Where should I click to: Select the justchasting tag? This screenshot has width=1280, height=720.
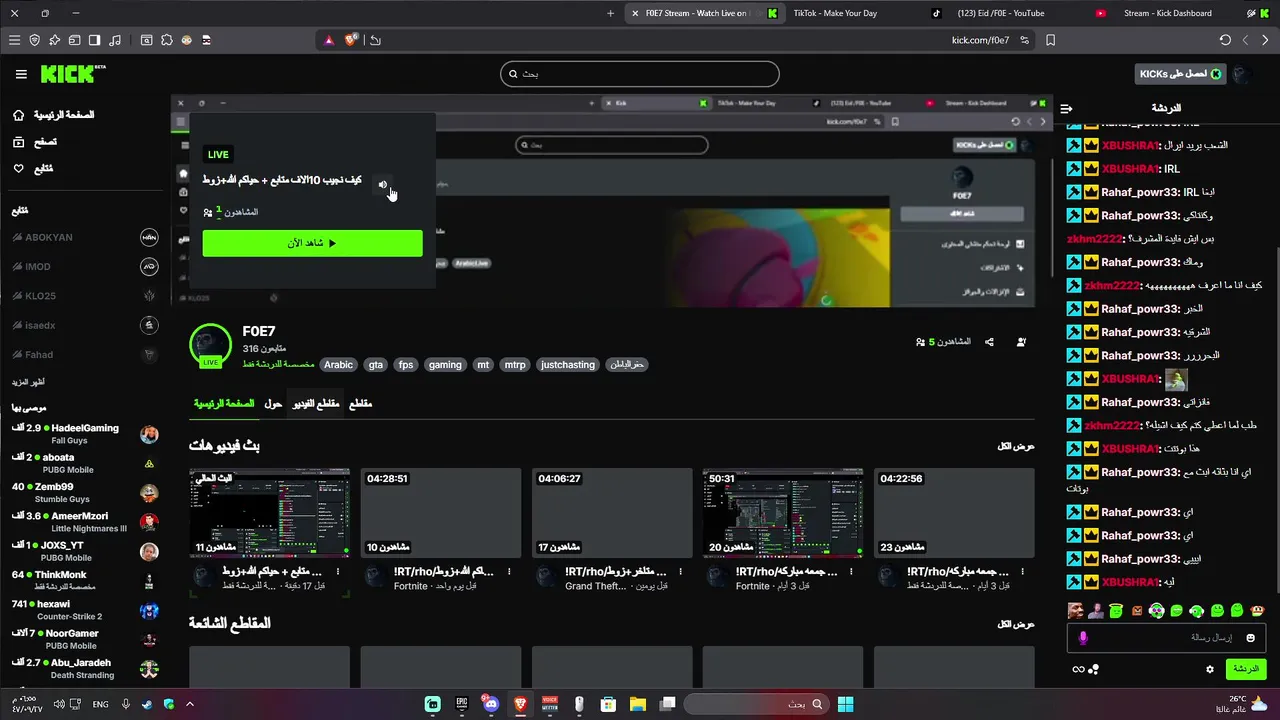[x=568, y=365]
